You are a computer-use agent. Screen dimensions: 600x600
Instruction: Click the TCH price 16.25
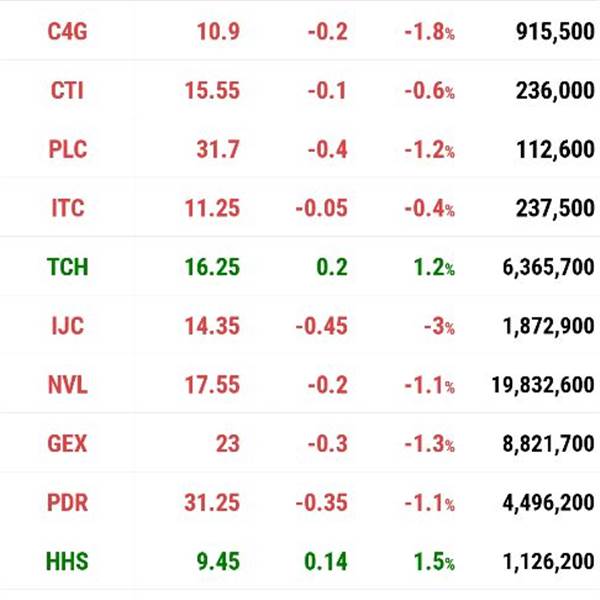(x=212, y=267)
